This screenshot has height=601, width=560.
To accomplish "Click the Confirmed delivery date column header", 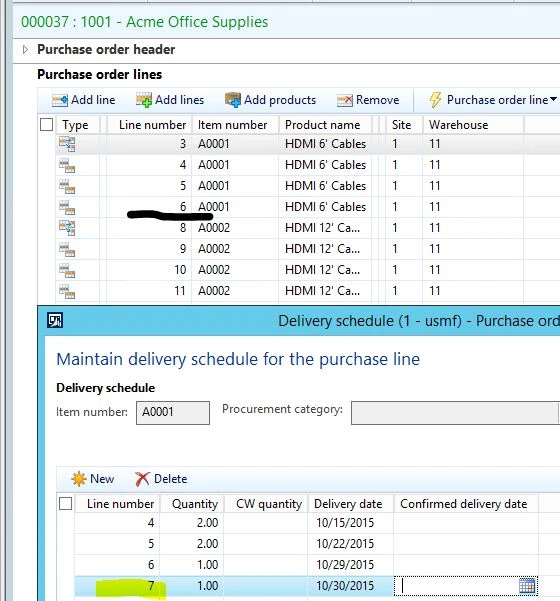I will (466, 504).
